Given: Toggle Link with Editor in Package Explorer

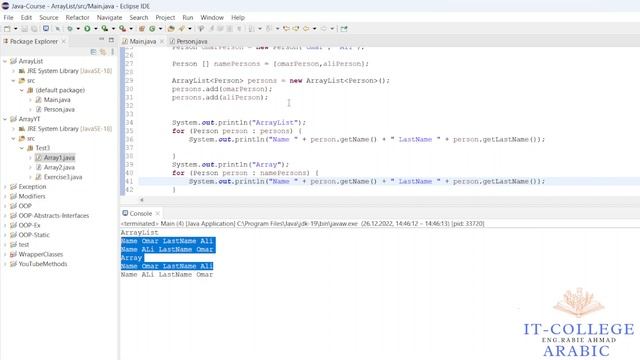Looking at the screenshot, I should pos(102,52).
